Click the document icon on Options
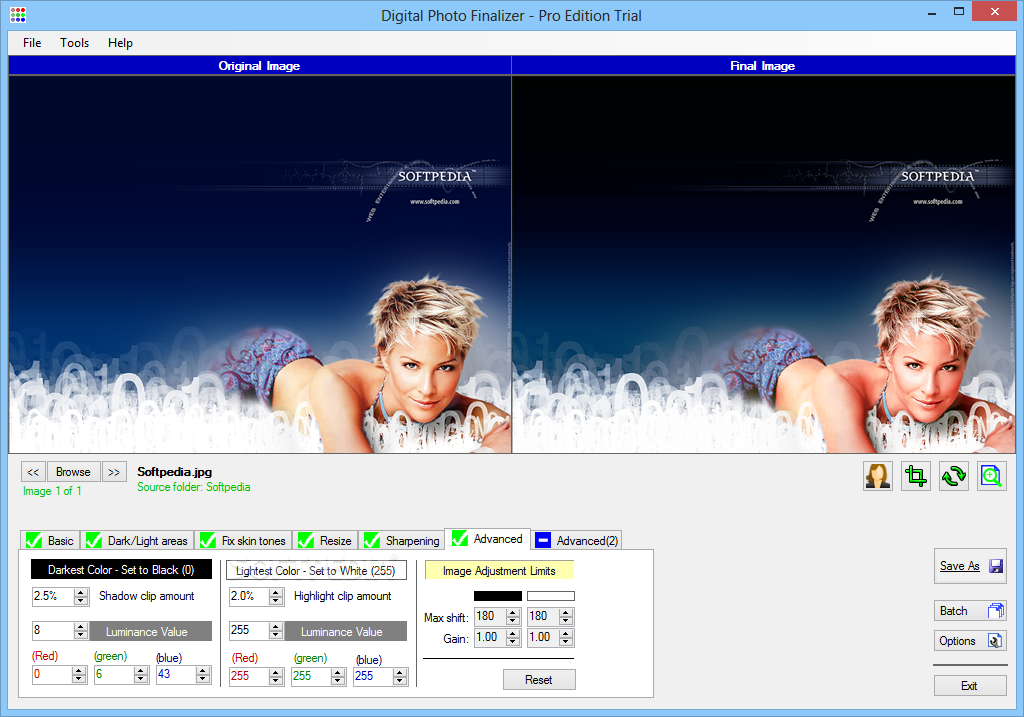1024x717 pixels. click(995, 641)
